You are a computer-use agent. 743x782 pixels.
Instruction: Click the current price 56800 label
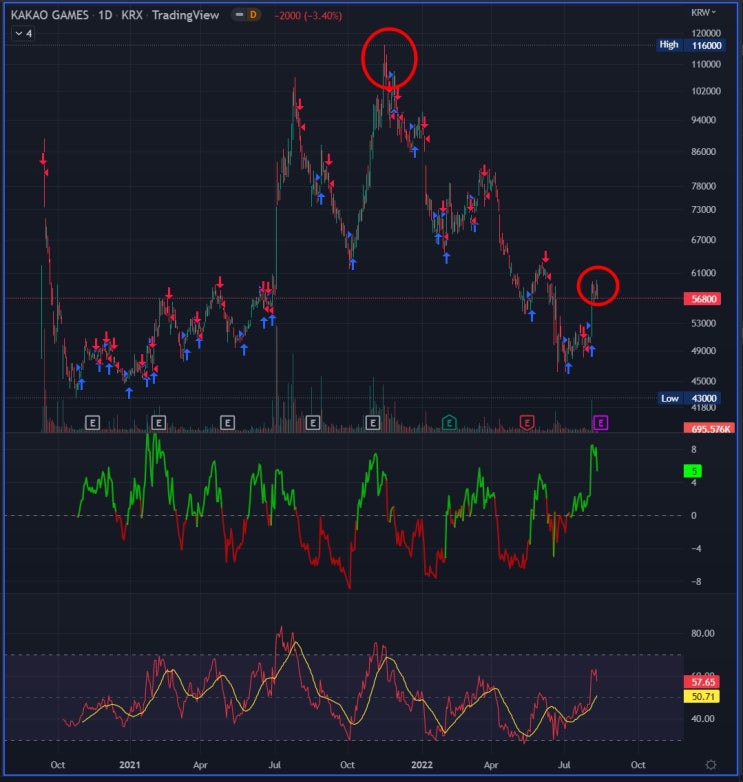coord(704,299)
